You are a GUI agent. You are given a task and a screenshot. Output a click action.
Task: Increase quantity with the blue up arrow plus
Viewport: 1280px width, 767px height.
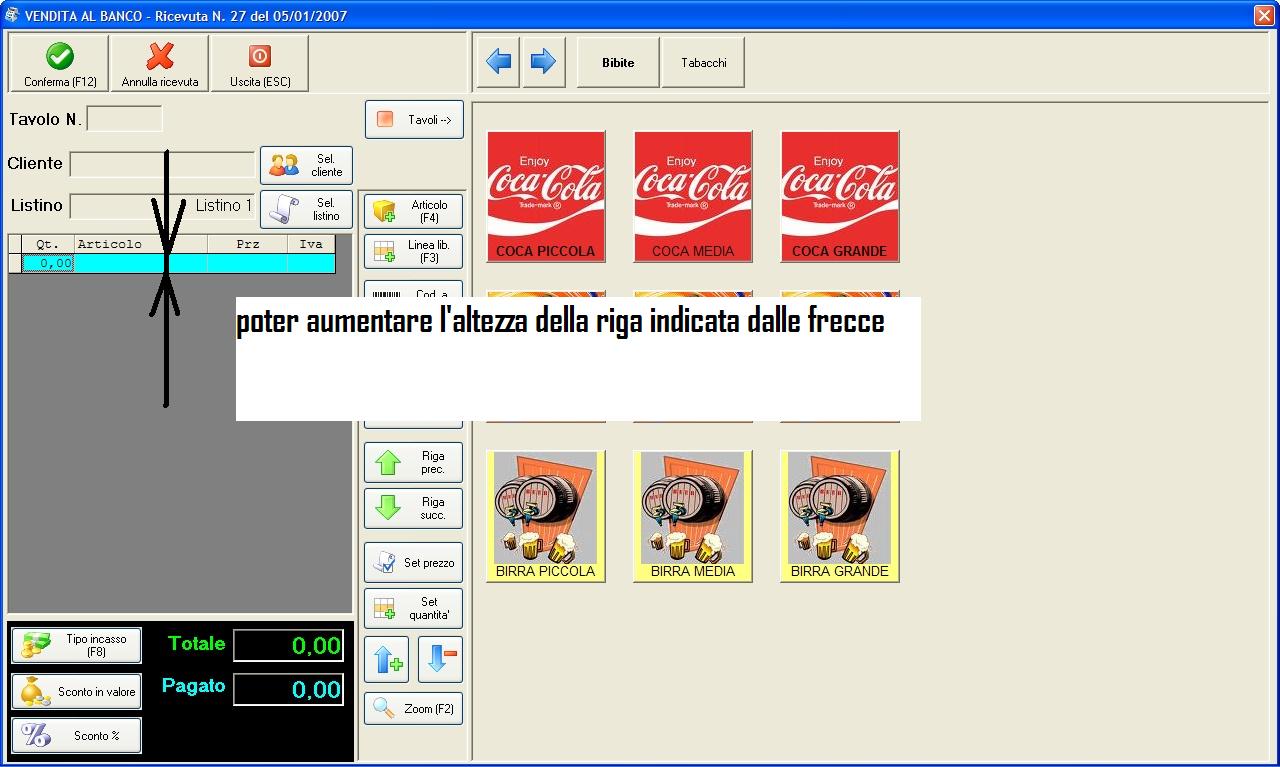point(387,660)
